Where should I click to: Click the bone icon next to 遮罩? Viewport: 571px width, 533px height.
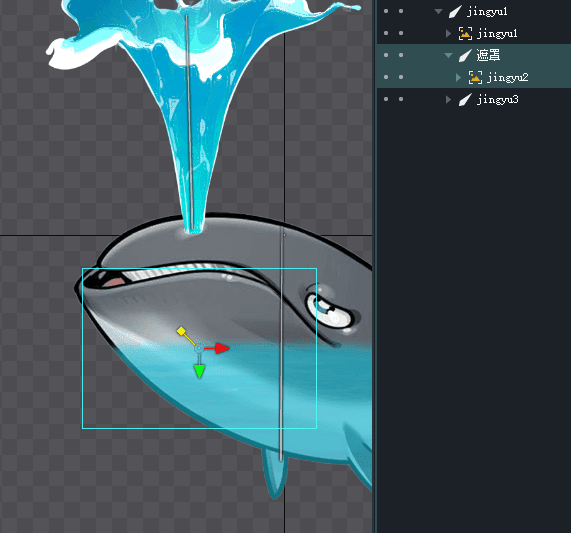pyautogui.click(x=465, y=55)
